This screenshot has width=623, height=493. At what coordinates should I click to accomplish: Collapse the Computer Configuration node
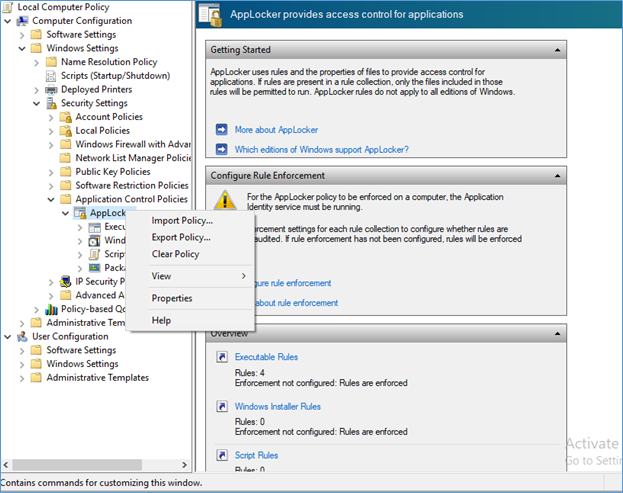8,21
